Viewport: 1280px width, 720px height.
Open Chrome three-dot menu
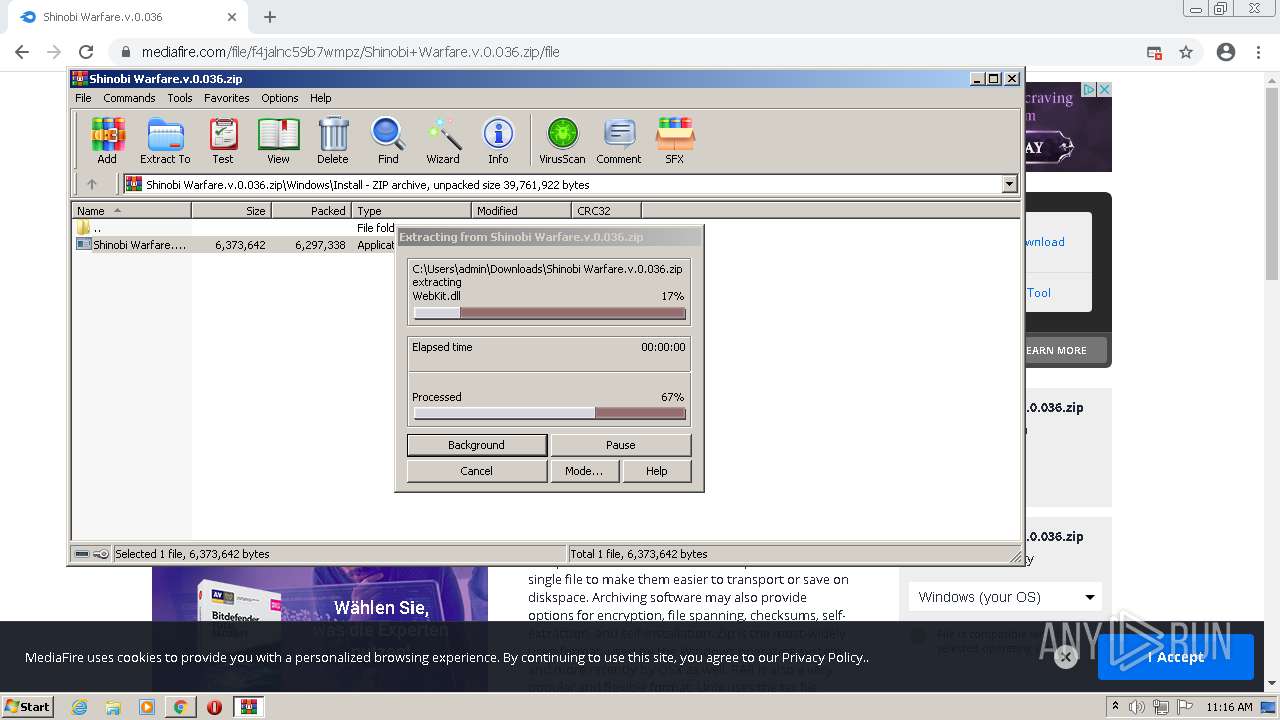pos(1259,52)
